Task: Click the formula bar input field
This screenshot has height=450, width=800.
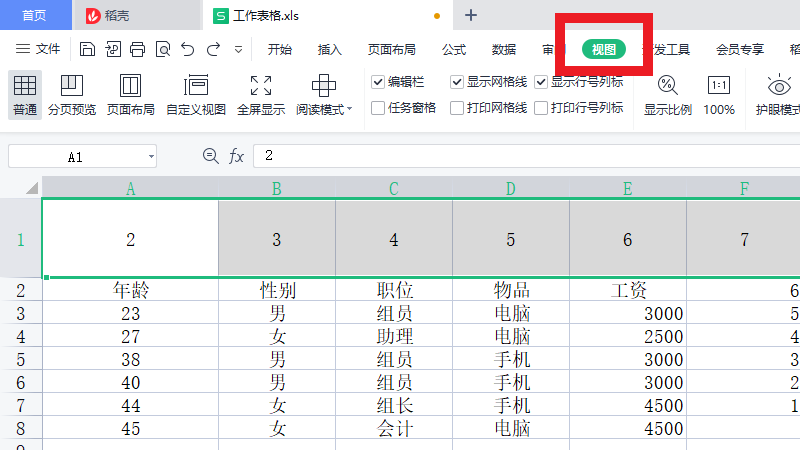Action: coord(520,156)
